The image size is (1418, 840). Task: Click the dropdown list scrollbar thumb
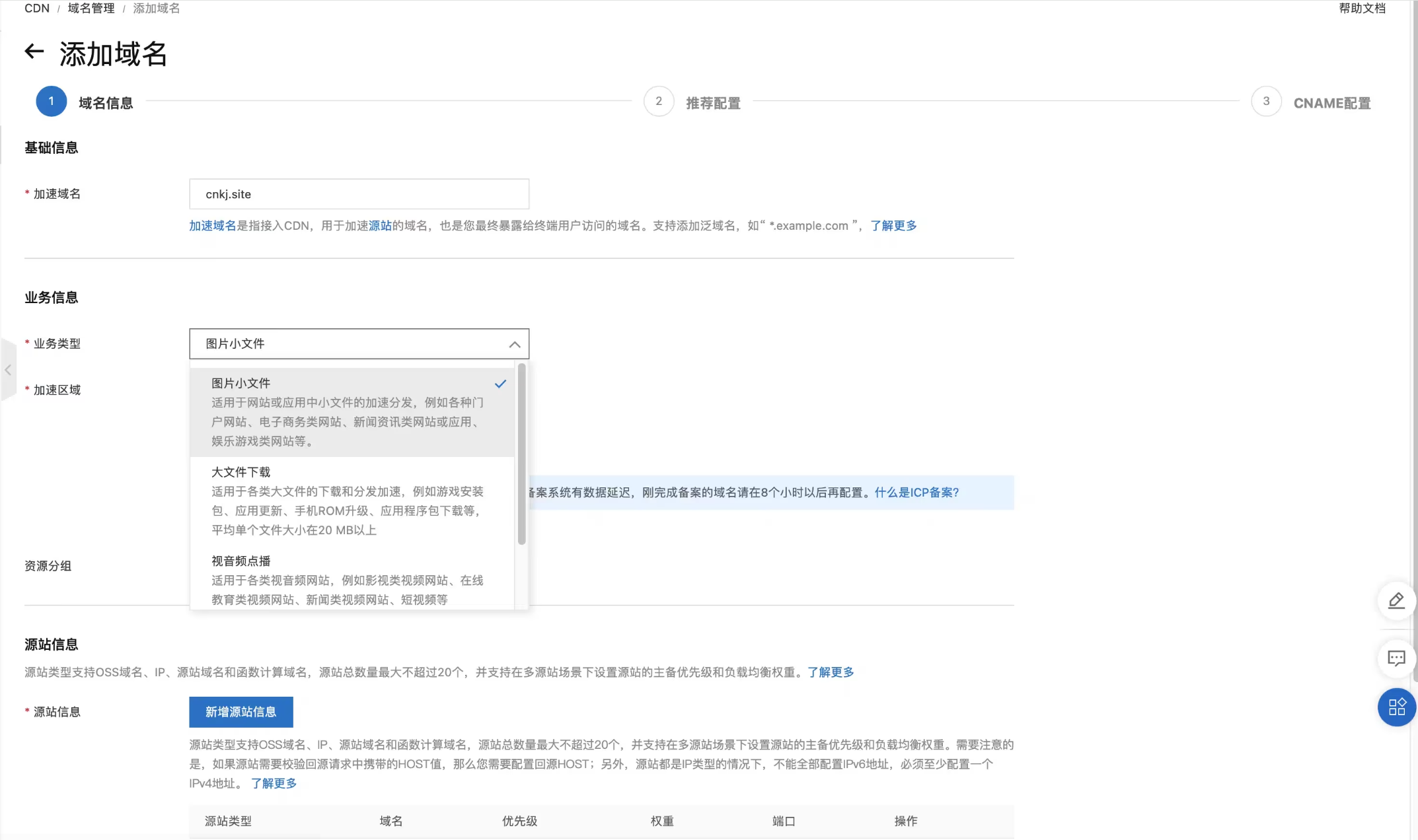coord(521,454)
